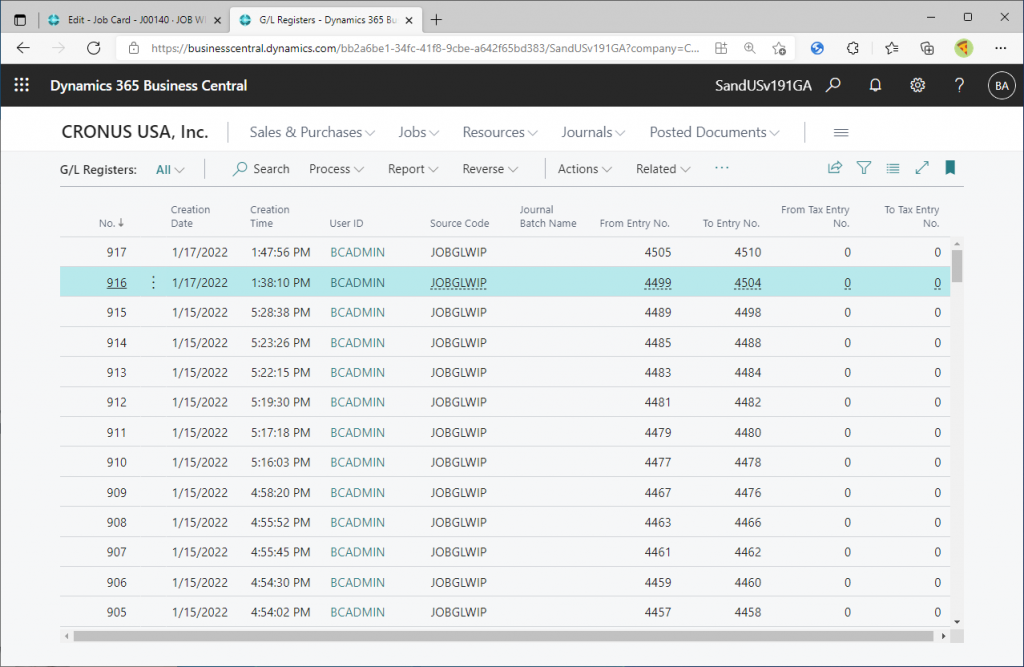Click Dynamics 365 Business Central title
This screenshot has height=667, width=1024.
pos(148,86)
